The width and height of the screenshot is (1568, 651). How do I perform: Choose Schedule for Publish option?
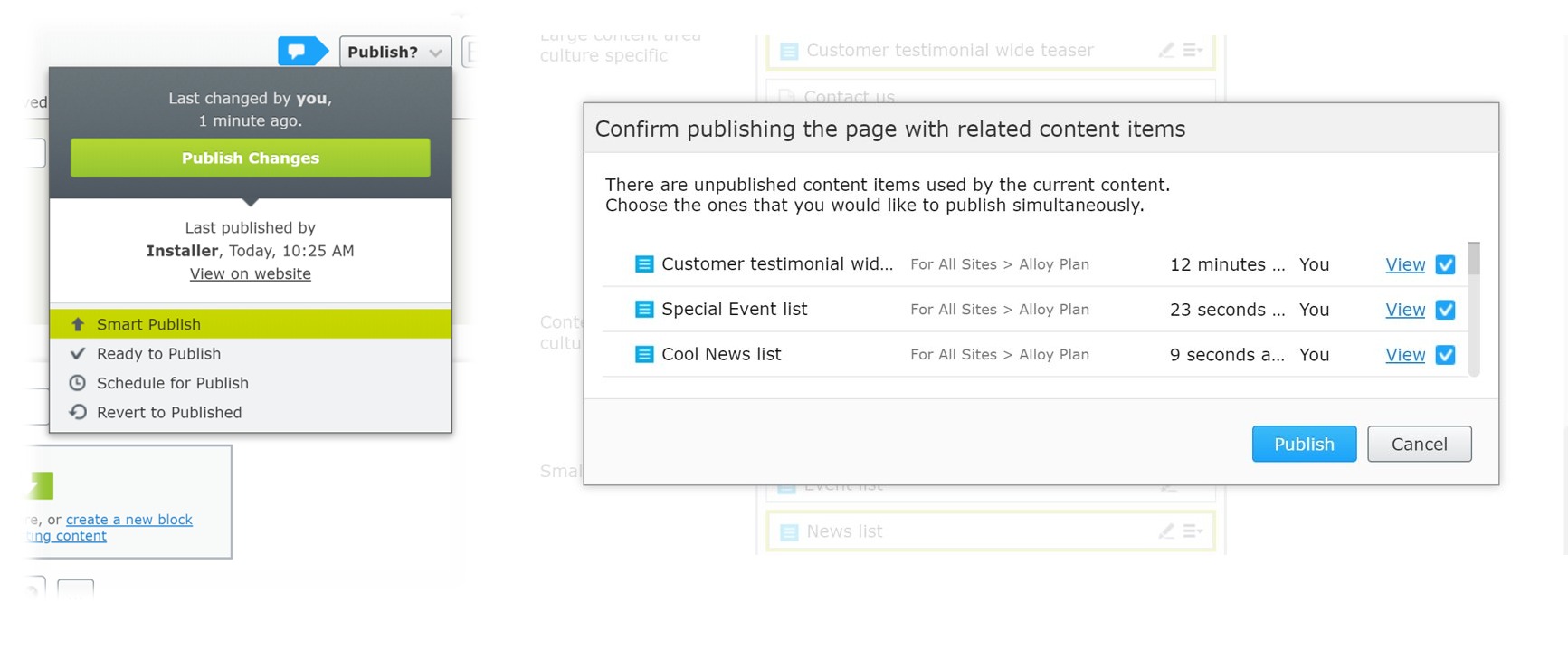click(x=172, y=383)
